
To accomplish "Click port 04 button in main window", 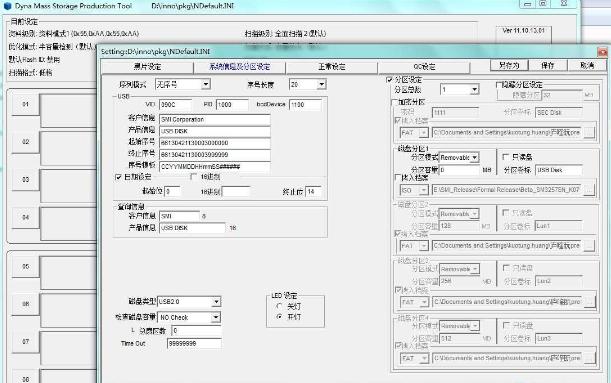I will point(25,217).
